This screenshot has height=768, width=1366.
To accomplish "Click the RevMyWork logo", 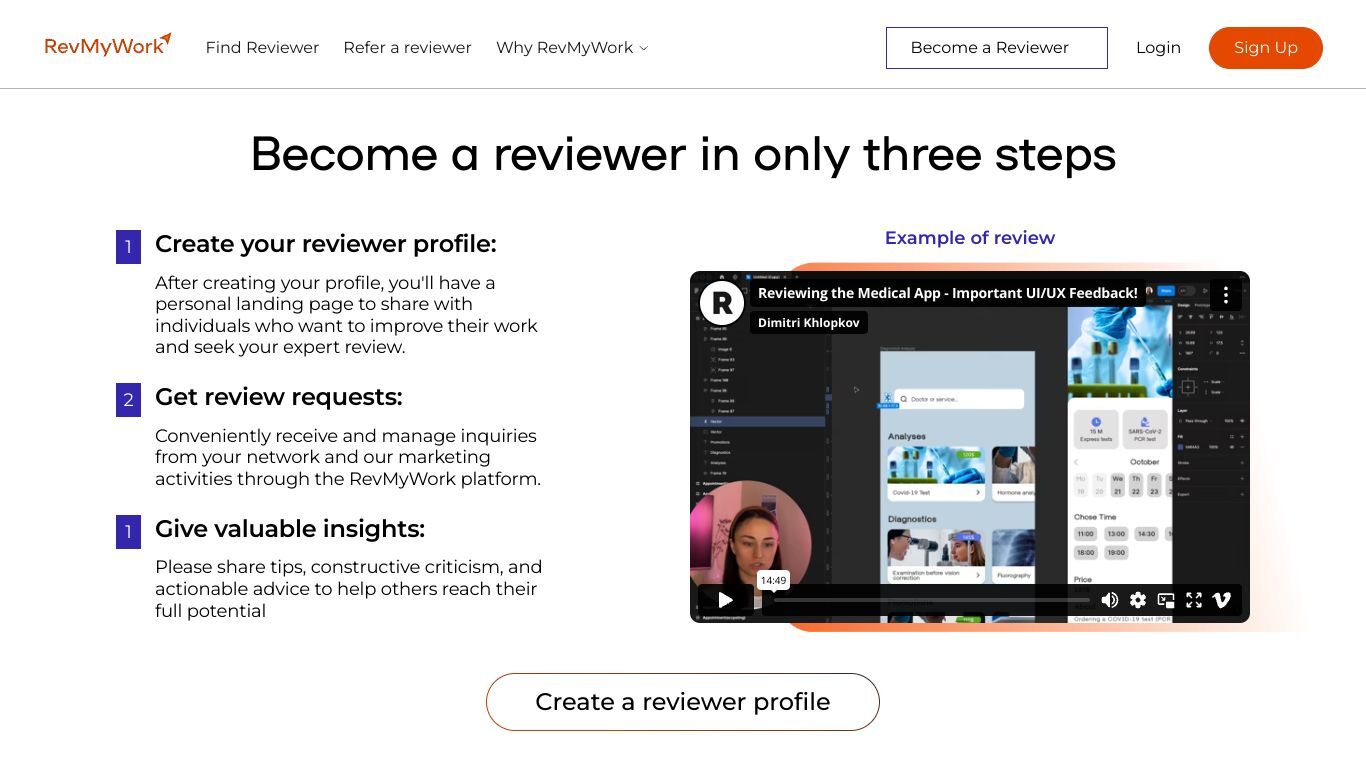I will (x=108, y=46).
